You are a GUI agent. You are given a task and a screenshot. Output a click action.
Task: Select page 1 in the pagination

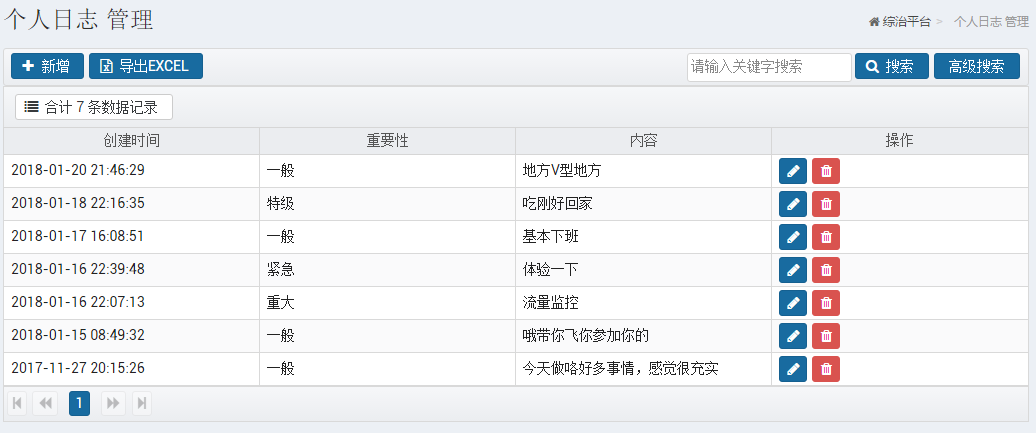pyautogui.click(x=79, y=403)
